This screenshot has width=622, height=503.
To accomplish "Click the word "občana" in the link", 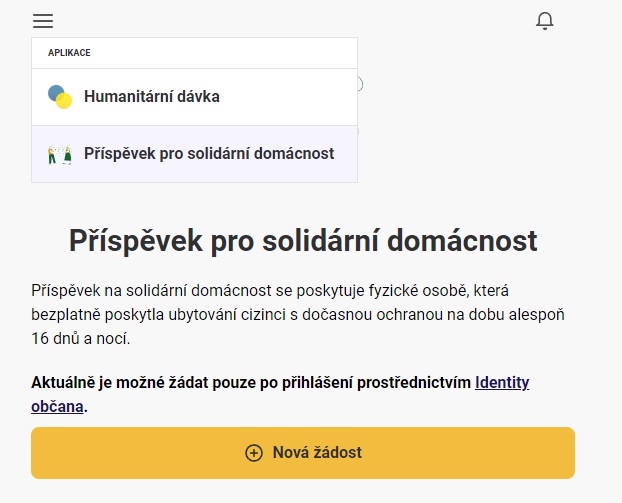I will (58, 406).
